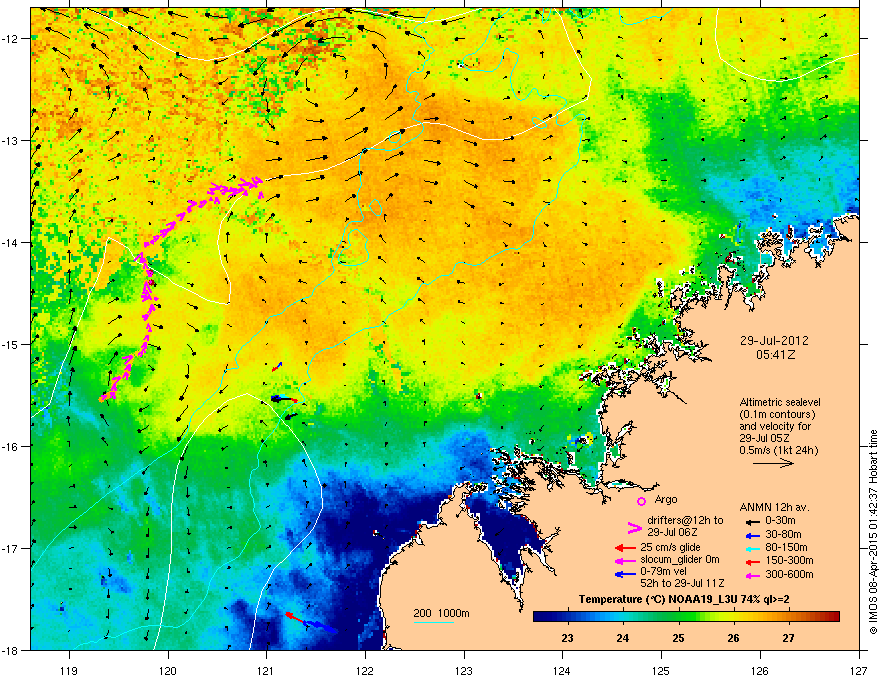Screen dimensions: 880x680
Task: Click the 125 longitude axis label
Action: [661, 670]
